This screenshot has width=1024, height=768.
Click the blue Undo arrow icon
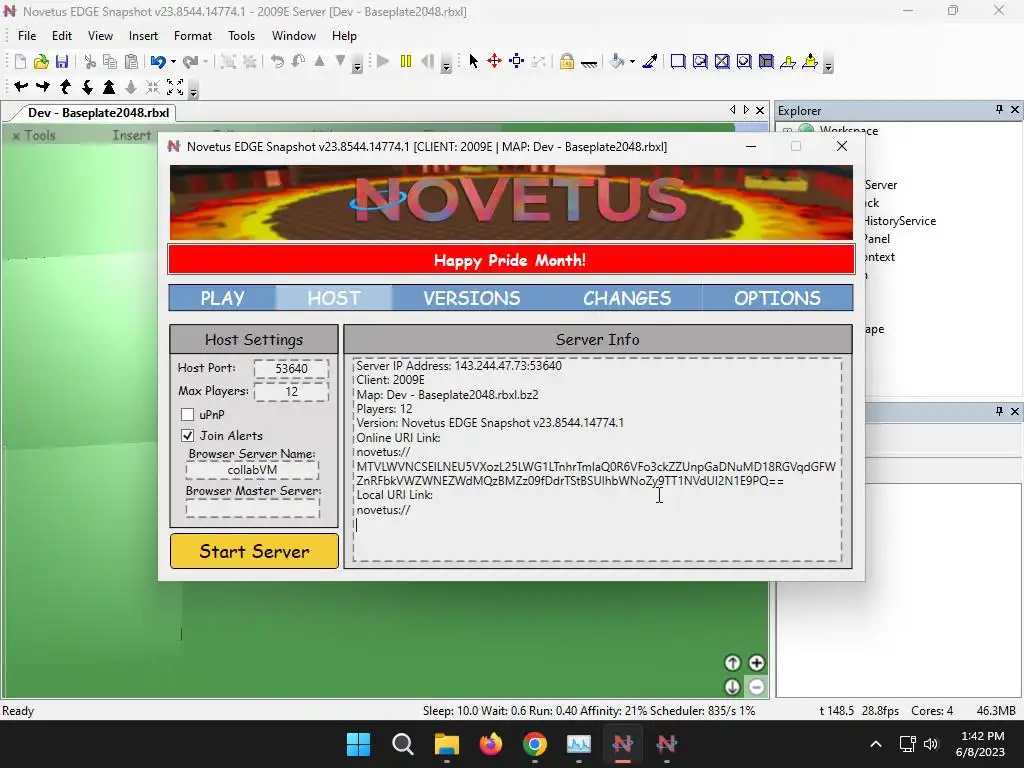coord(157,62)
